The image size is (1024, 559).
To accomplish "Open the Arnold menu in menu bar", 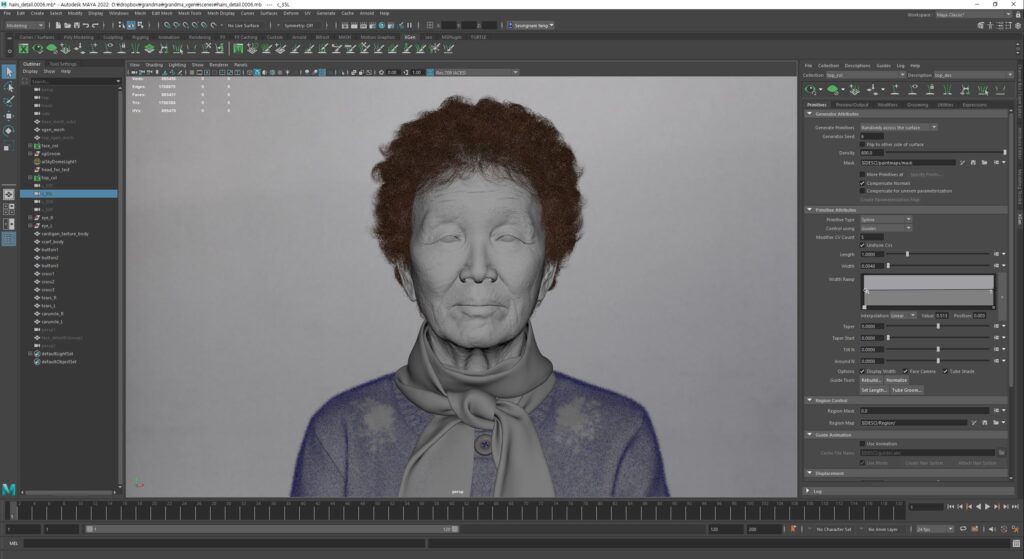I will 366,13.
